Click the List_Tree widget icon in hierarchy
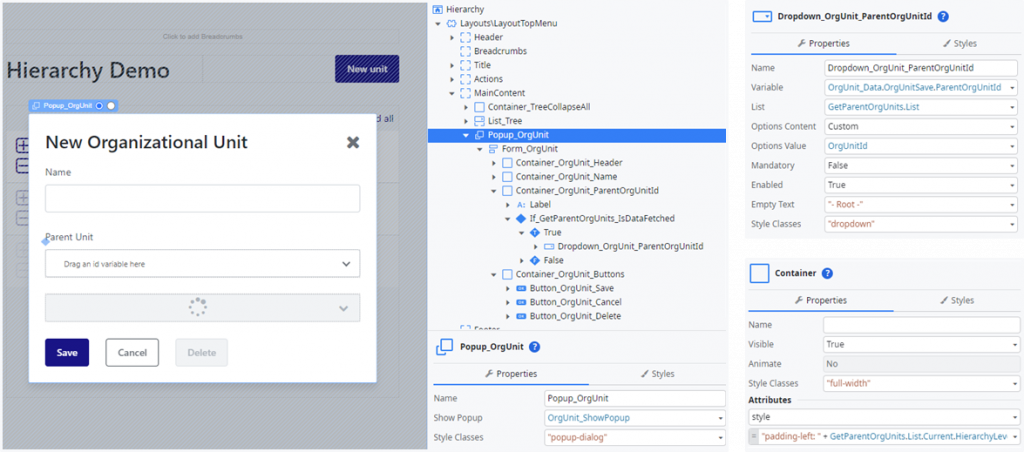 tap(479, 121)
